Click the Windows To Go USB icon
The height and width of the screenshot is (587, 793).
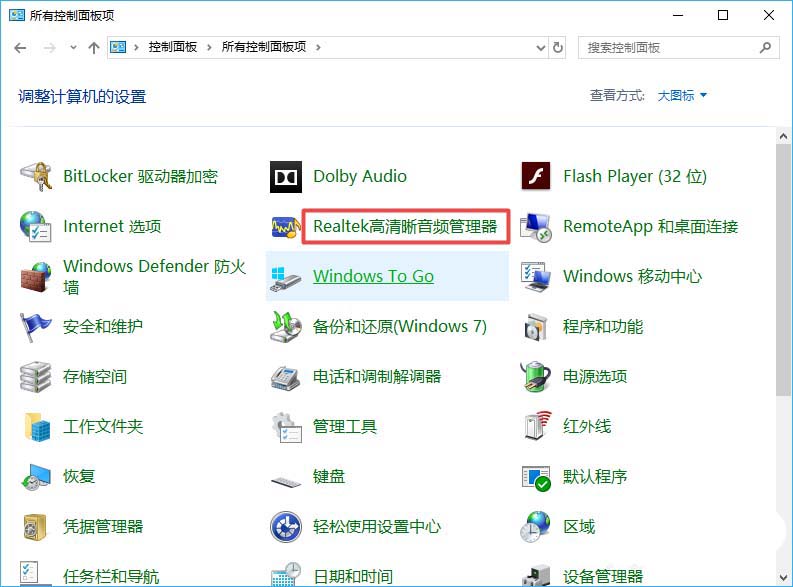[x=286, y=279]
